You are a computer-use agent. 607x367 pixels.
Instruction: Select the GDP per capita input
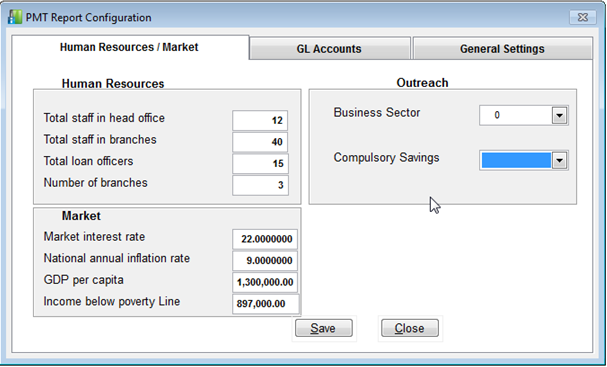(x=265, y=282)
